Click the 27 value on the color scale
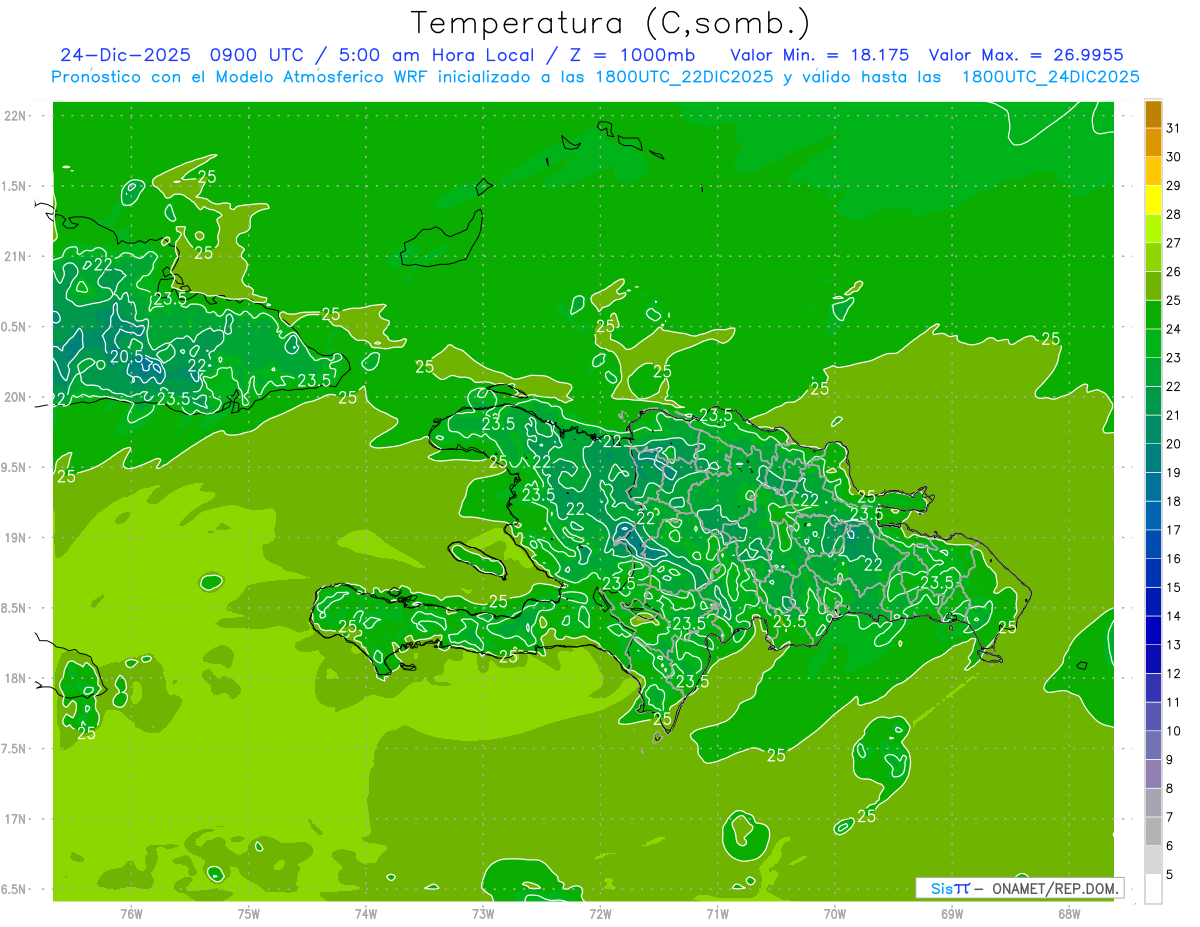Image resolution: width=1200 pixels, height=927 pixels. coord(1174,243)
